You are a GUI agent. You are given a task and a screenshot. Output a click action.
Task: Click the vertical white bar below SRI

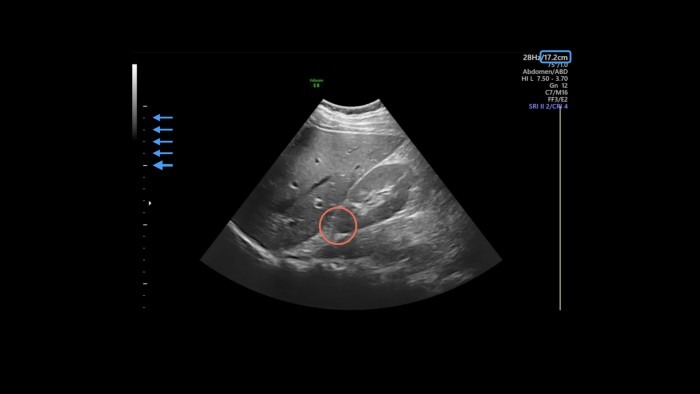pos(560,208)
